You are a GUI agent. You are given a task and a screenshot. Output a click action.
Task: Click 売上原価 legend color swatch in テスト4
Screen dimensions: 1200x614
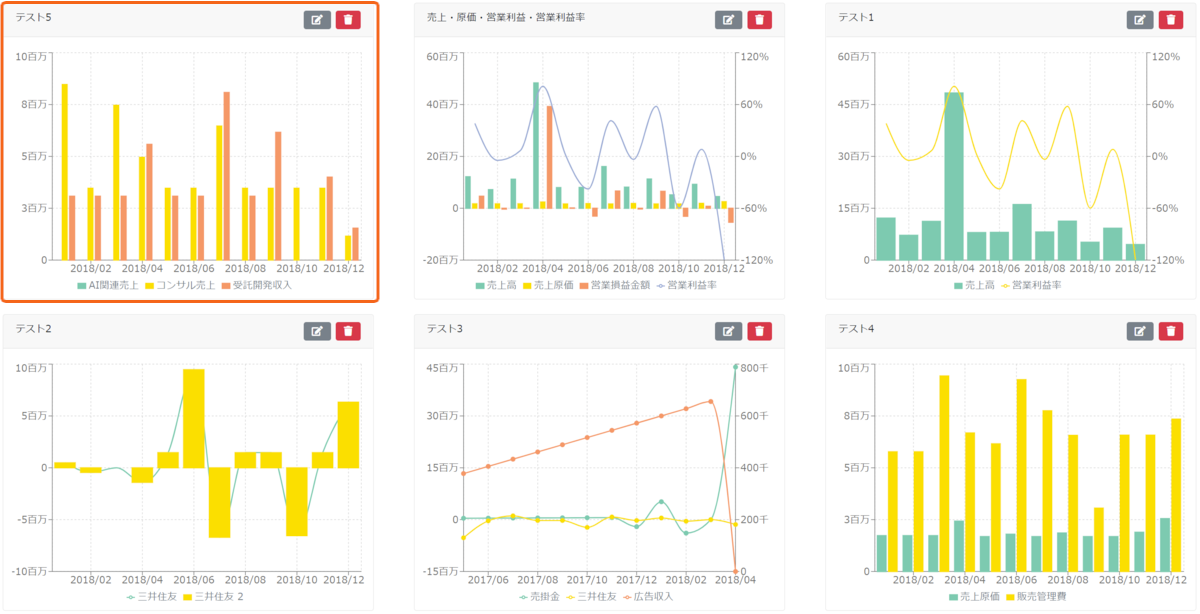954,597
